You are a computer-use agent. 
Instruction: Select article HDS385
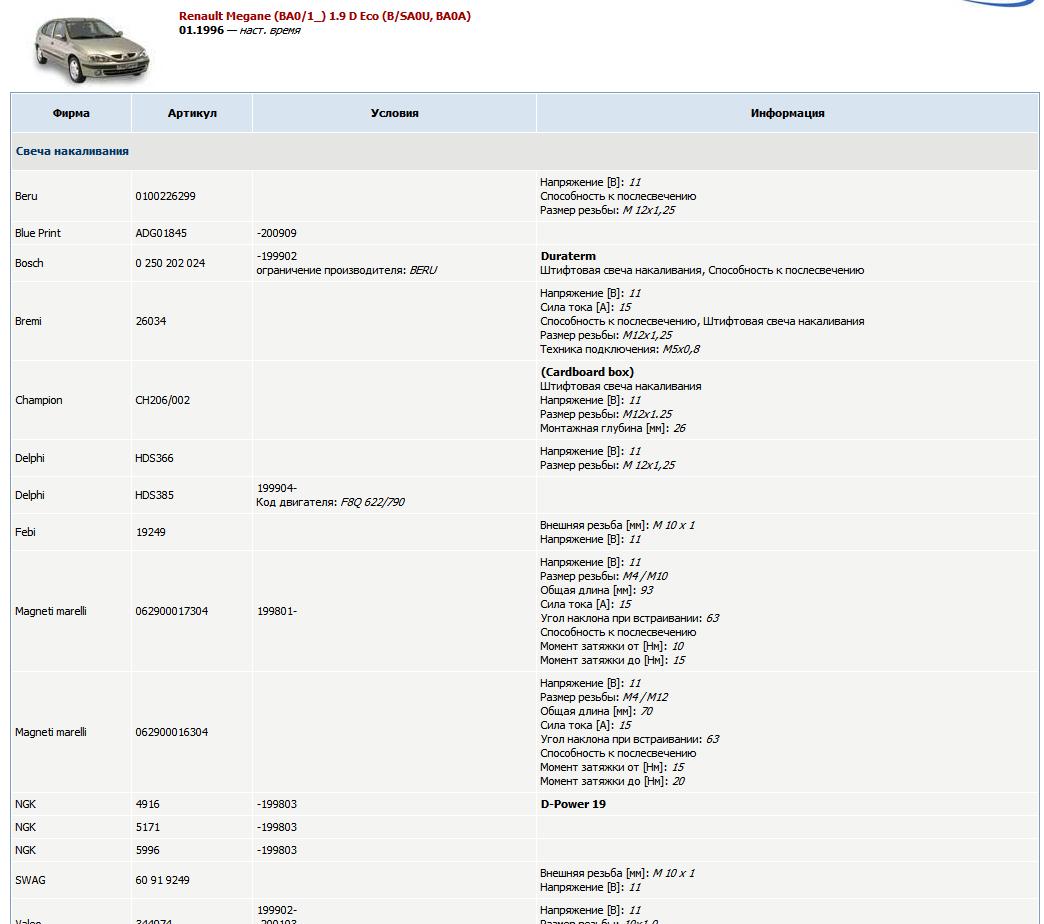[154, 495]
